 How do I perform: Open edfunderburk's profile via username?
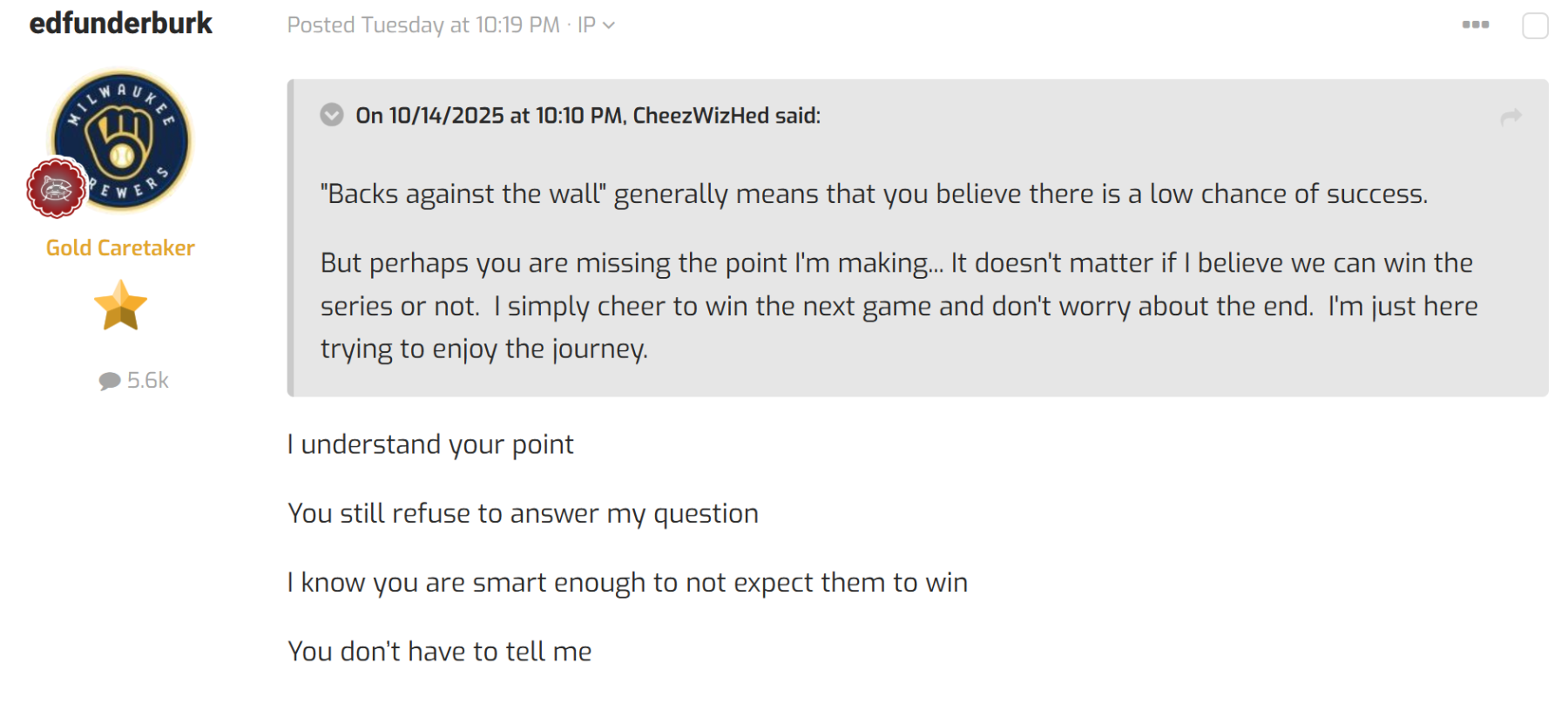click(x=120, y=24)
